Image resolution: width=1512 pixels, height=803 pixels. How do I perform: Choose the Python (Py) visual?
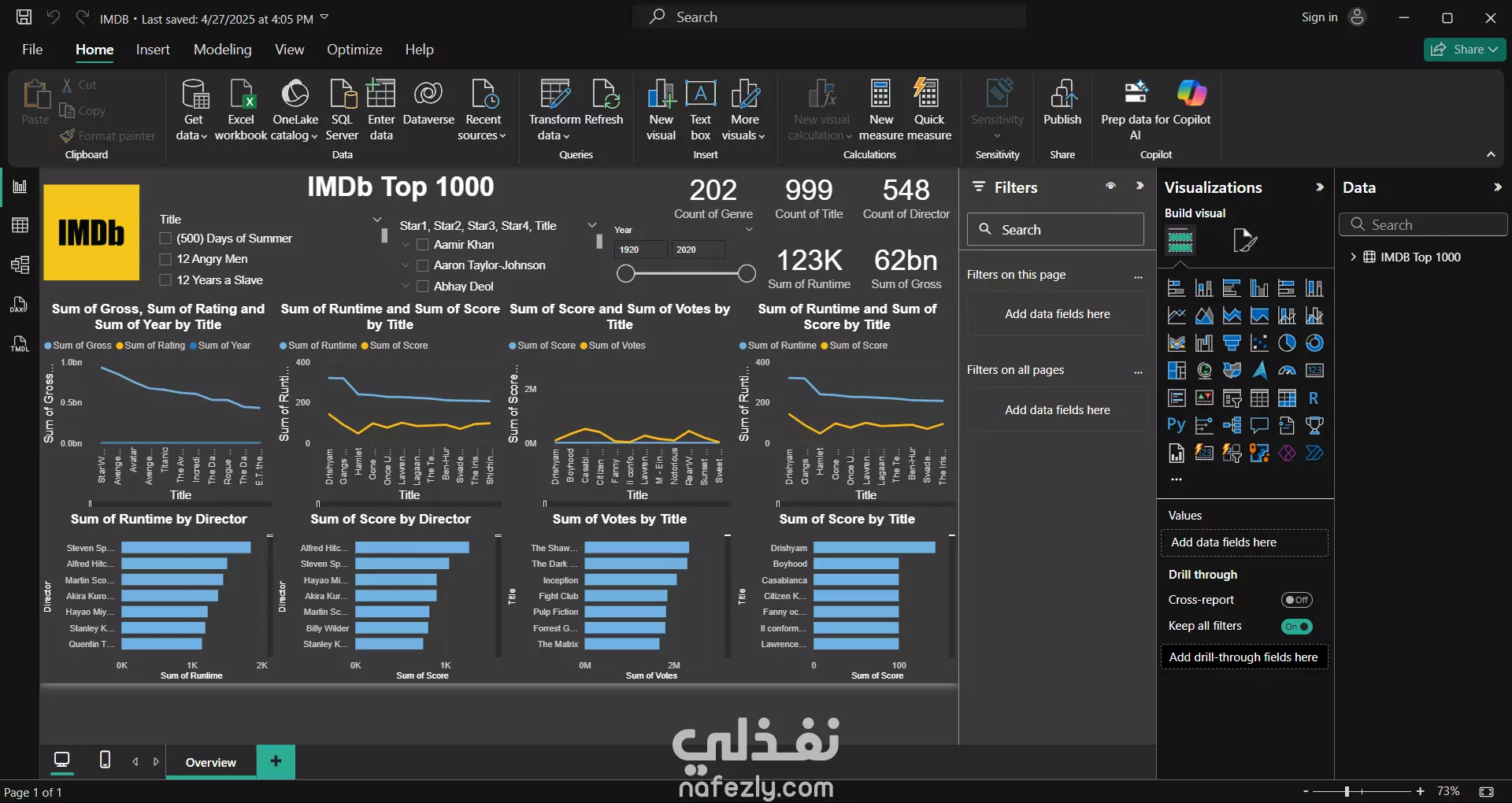coord(1177,426)
